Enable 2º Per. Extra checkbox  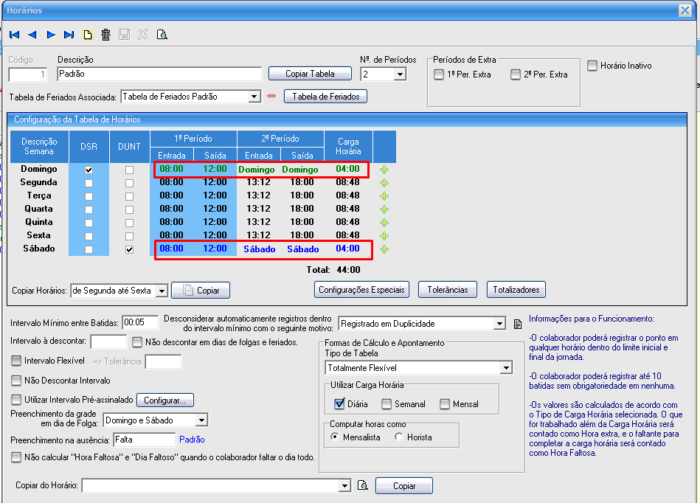tap(516, 75)
